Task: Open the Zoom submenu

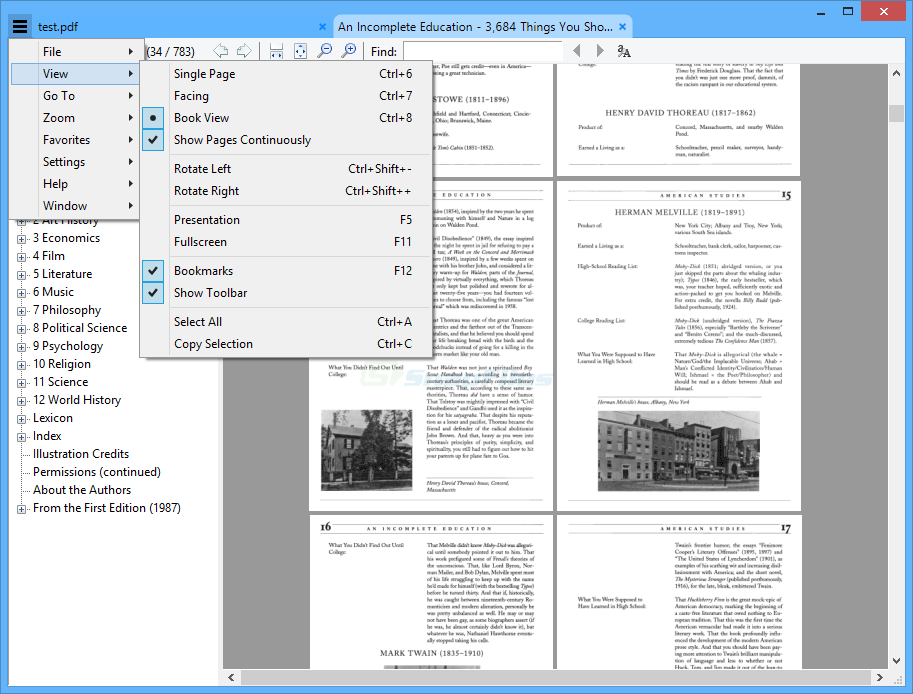Action: coord(74,118)
